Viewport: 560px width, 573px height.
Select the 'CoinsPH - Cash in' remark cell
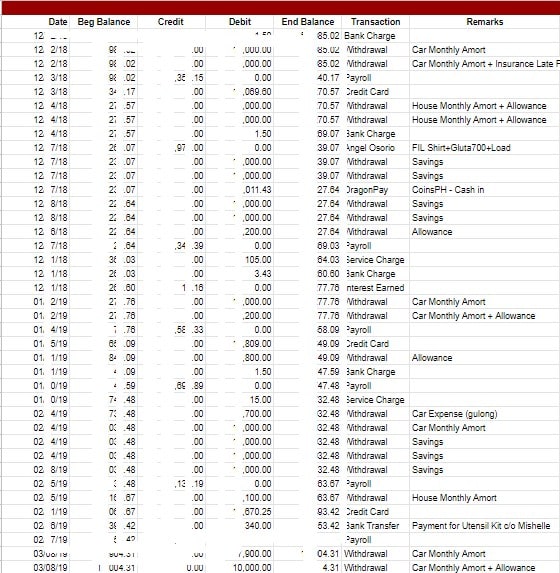point(485,190)
